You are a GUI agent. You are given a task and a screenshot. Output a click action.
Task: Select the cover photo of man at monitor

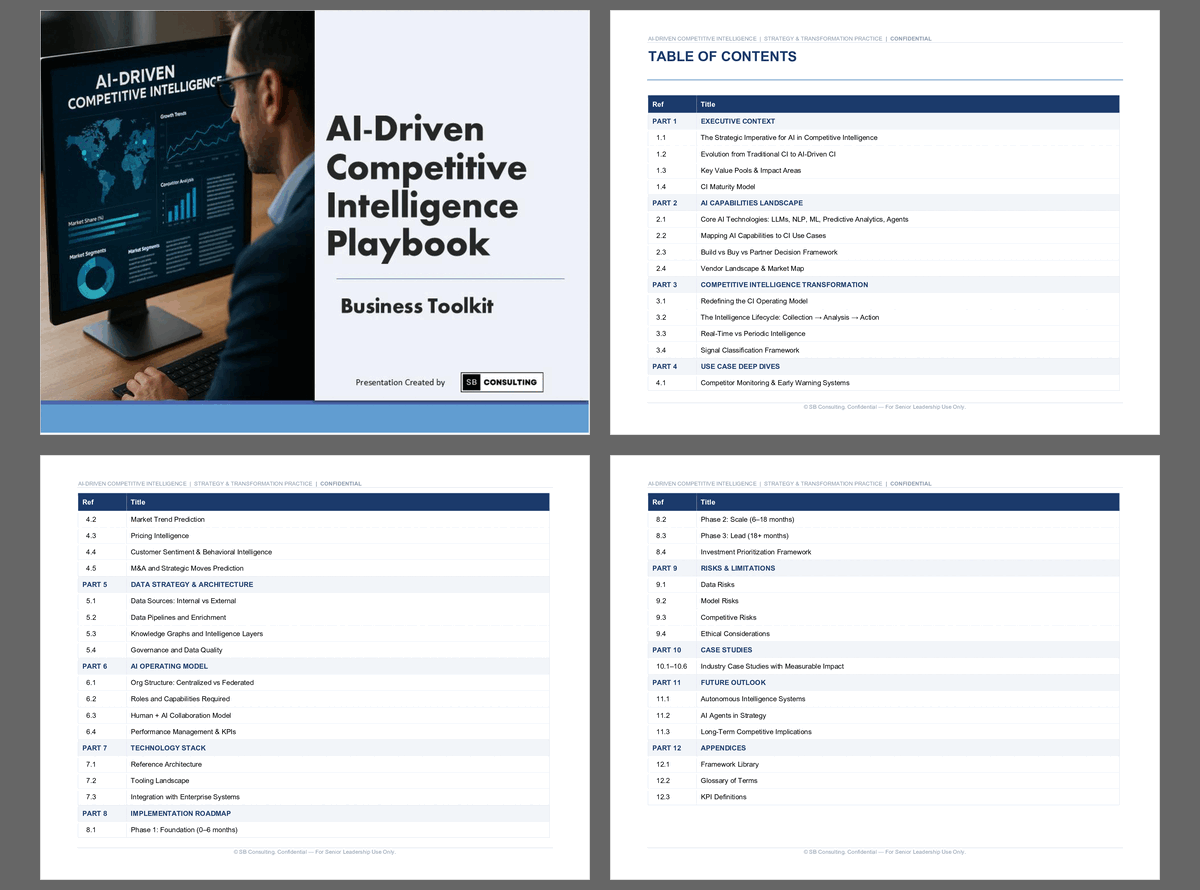pos(177,205)
